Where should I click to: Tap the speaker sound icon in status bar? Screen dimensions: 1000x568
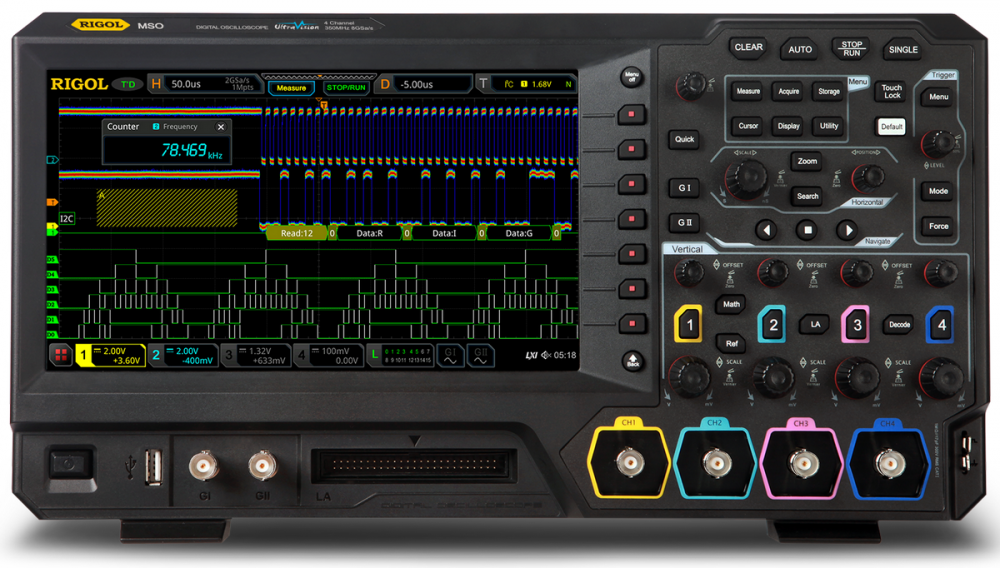tap(546, 355)
